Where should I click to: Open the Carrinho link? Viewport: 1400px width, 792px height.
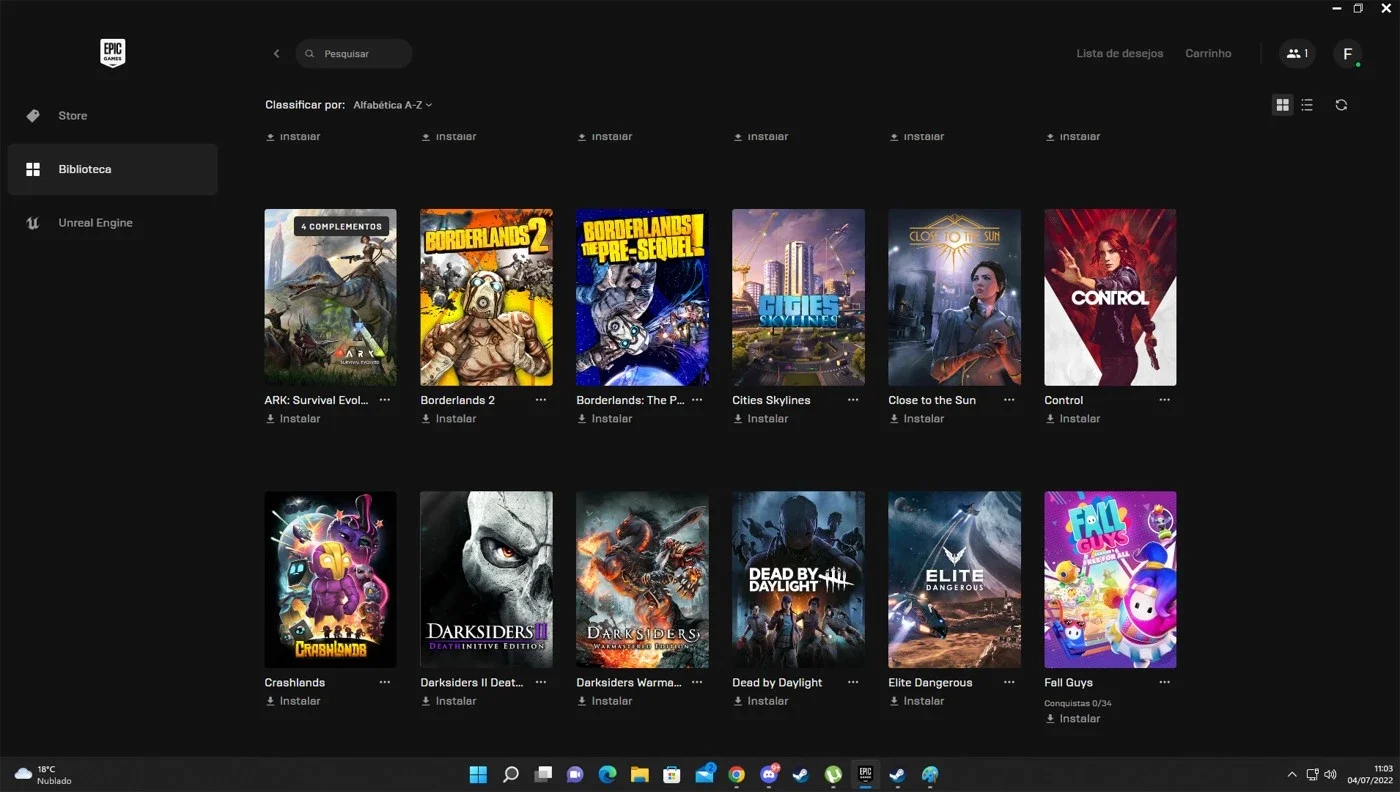pyautogui.click(x=1208, y=54)
